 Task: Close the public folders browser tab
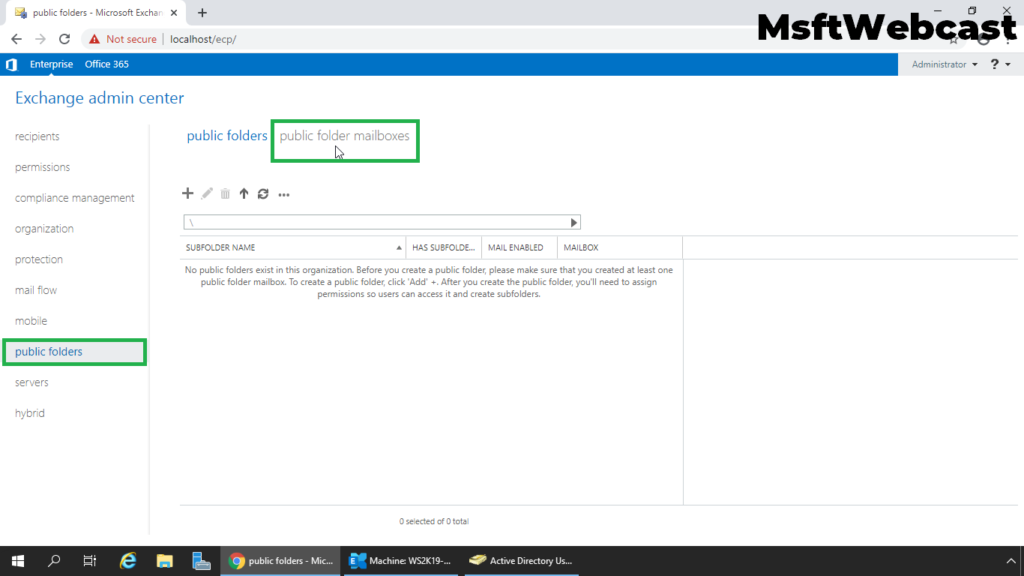(x=174, y=12)
